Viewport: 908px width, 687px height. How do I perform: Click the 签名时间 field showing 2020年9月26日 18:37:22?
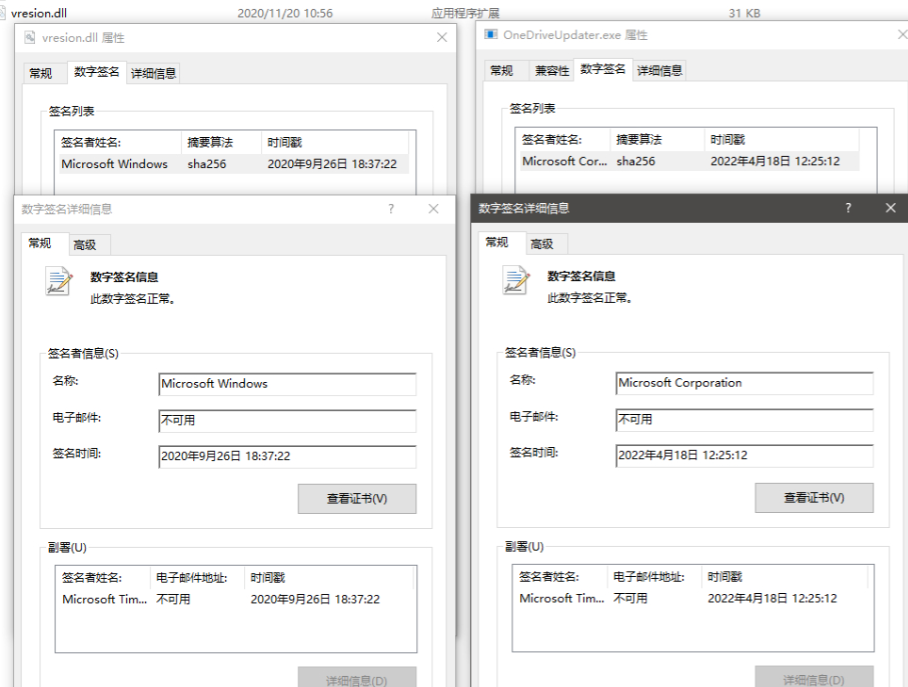point(287,456)
